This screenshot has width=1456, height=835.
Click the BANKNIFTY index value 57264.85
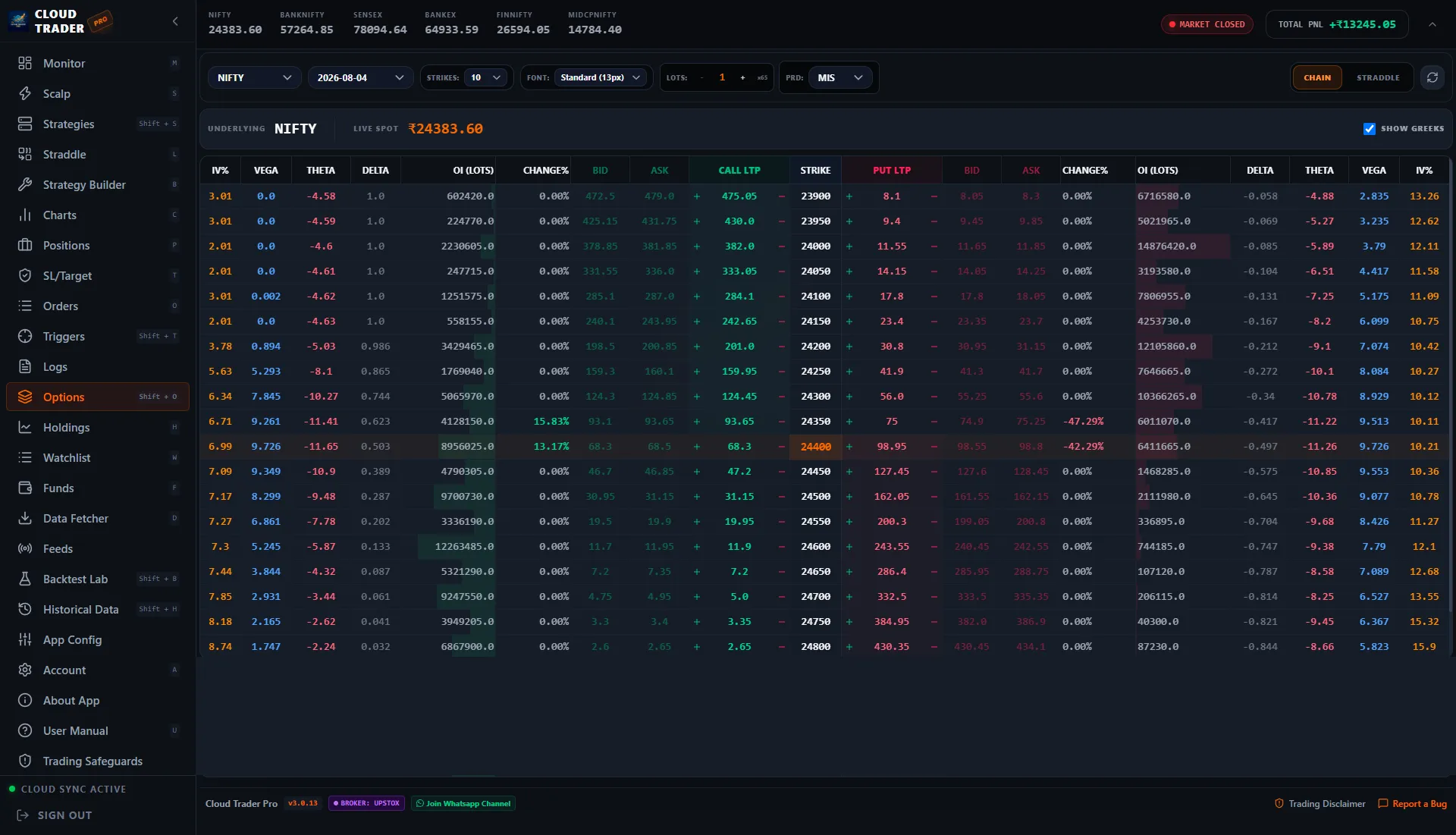click(x=306, y=30)
